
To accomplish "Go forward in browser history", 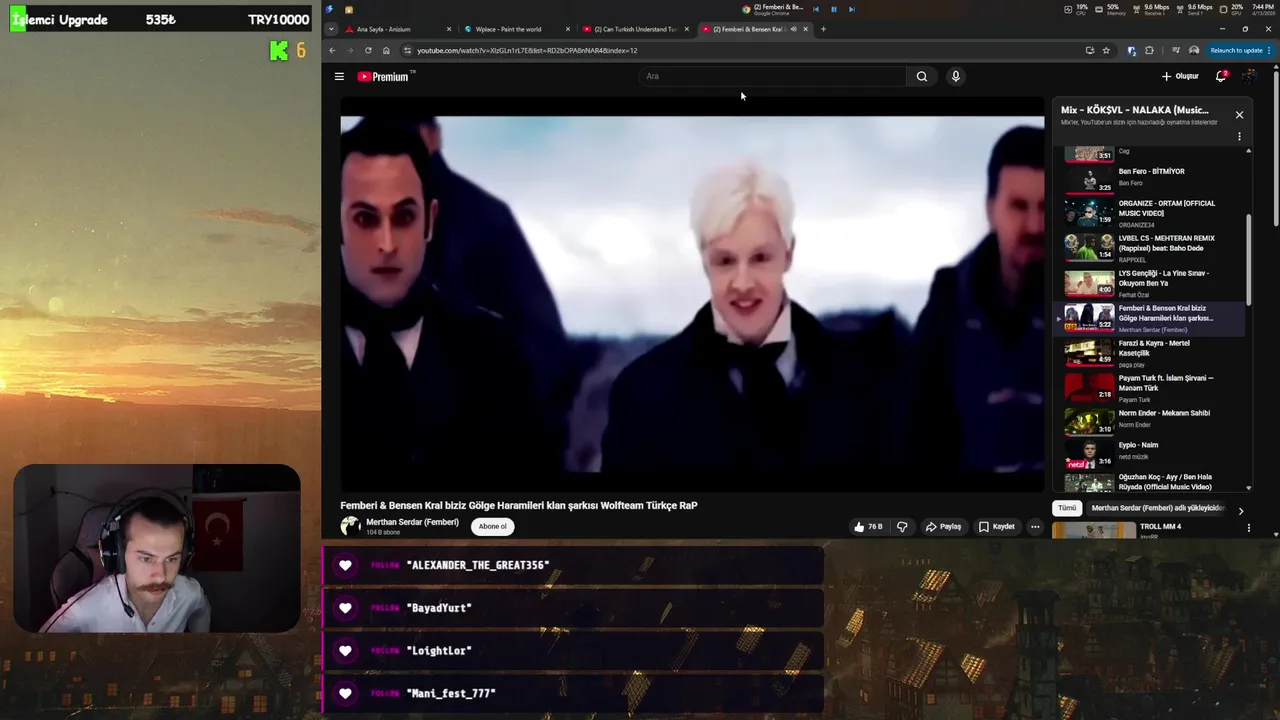I will click(x=350, y=50).
